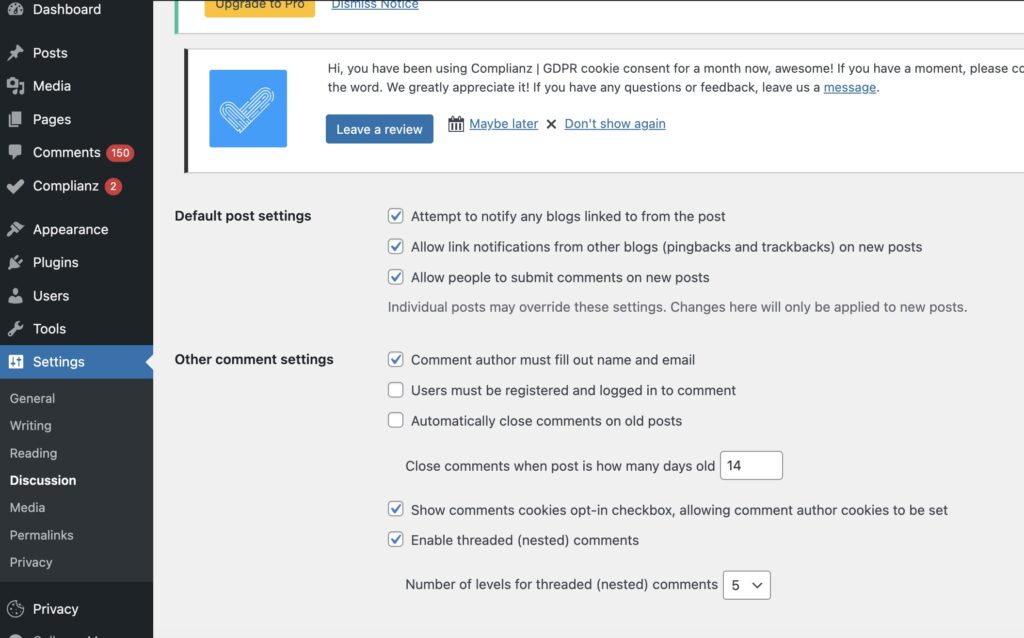Screen dimensions: 1024x638
Task: Click the Tools wrench icon
Action: pos(15,329)
